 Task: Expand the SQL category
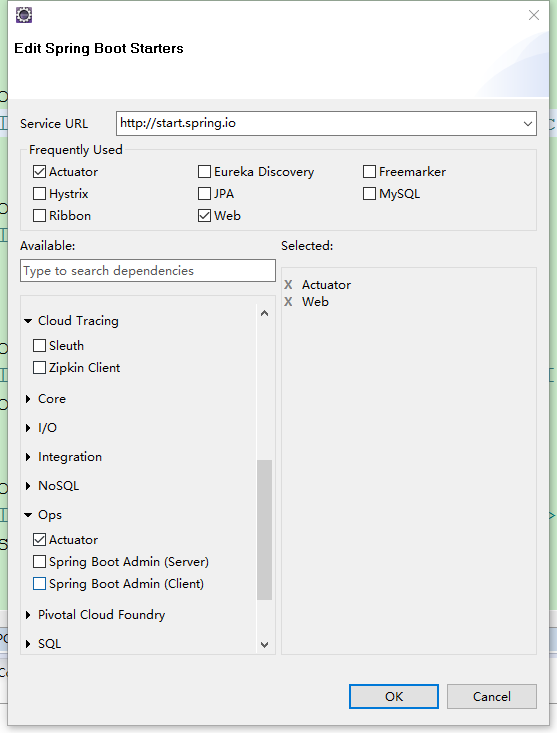pos(28,644)
